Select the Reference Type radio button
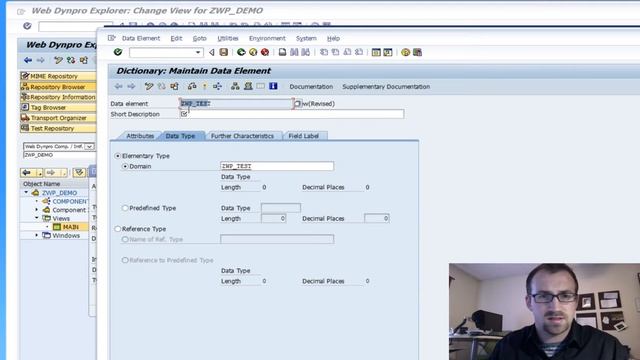The image size is (640, 360). point(118,229)
